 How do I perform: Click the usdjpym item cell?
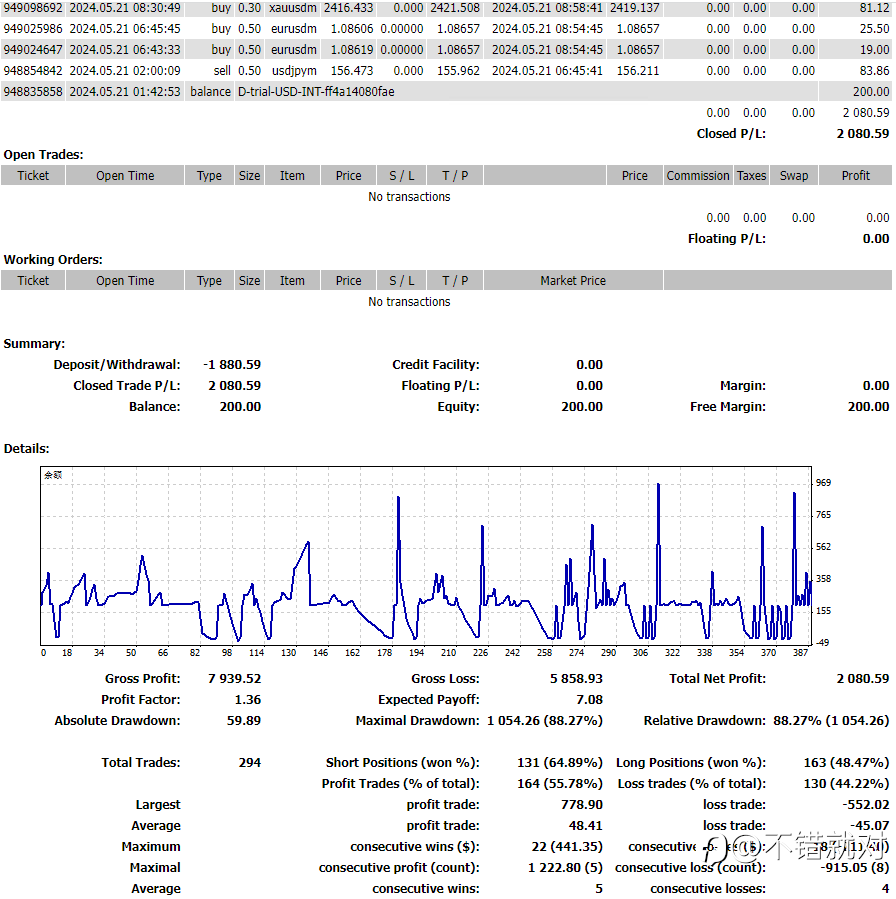pyautogui.click(x=294, y=71)
